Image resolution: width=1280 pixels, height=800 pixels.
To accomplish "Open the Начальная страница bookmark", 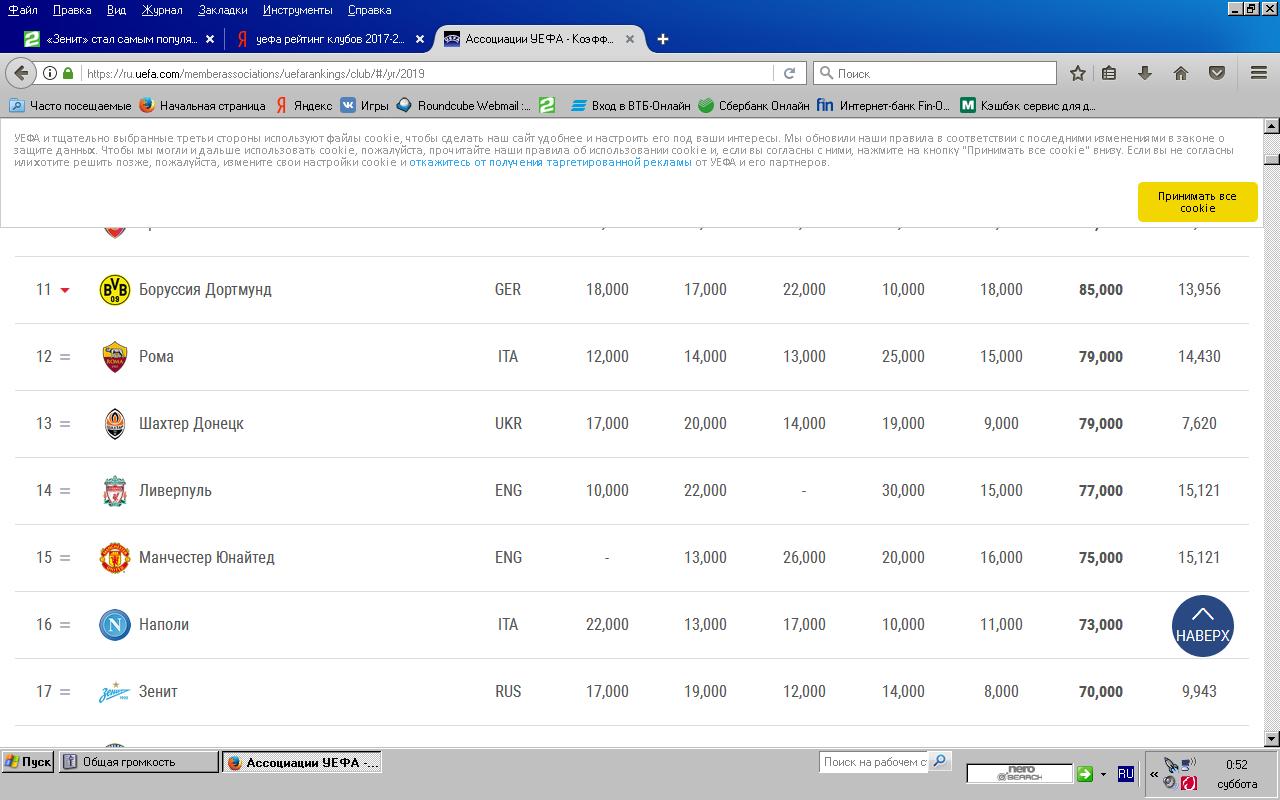I will (202, 105).
